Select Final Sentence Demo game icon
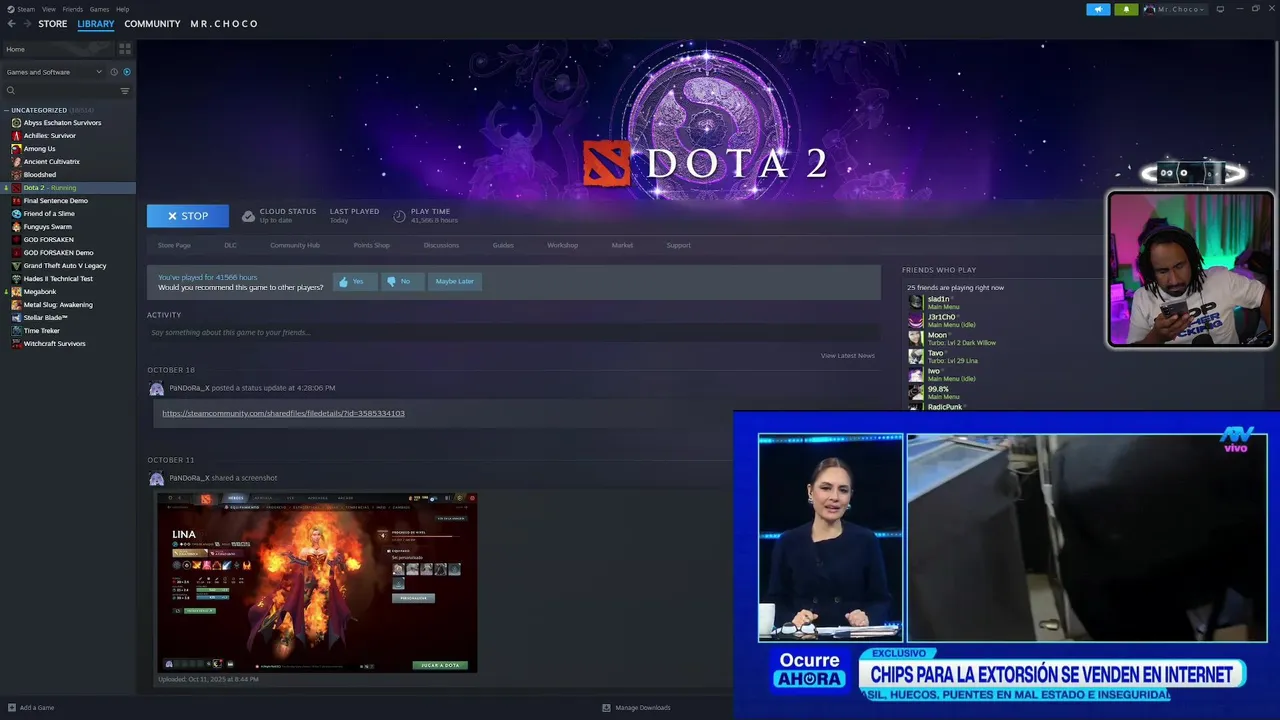The height and width of the screenshot is (720, 1280). click(x=16, y=201)
